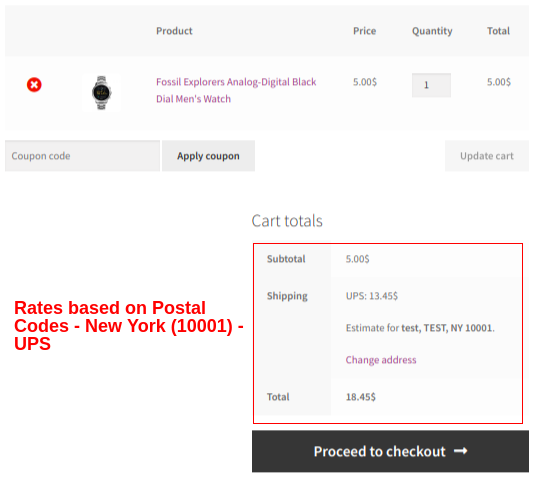Click the estimate address test, TEST, NY 10001

point(448,328)
